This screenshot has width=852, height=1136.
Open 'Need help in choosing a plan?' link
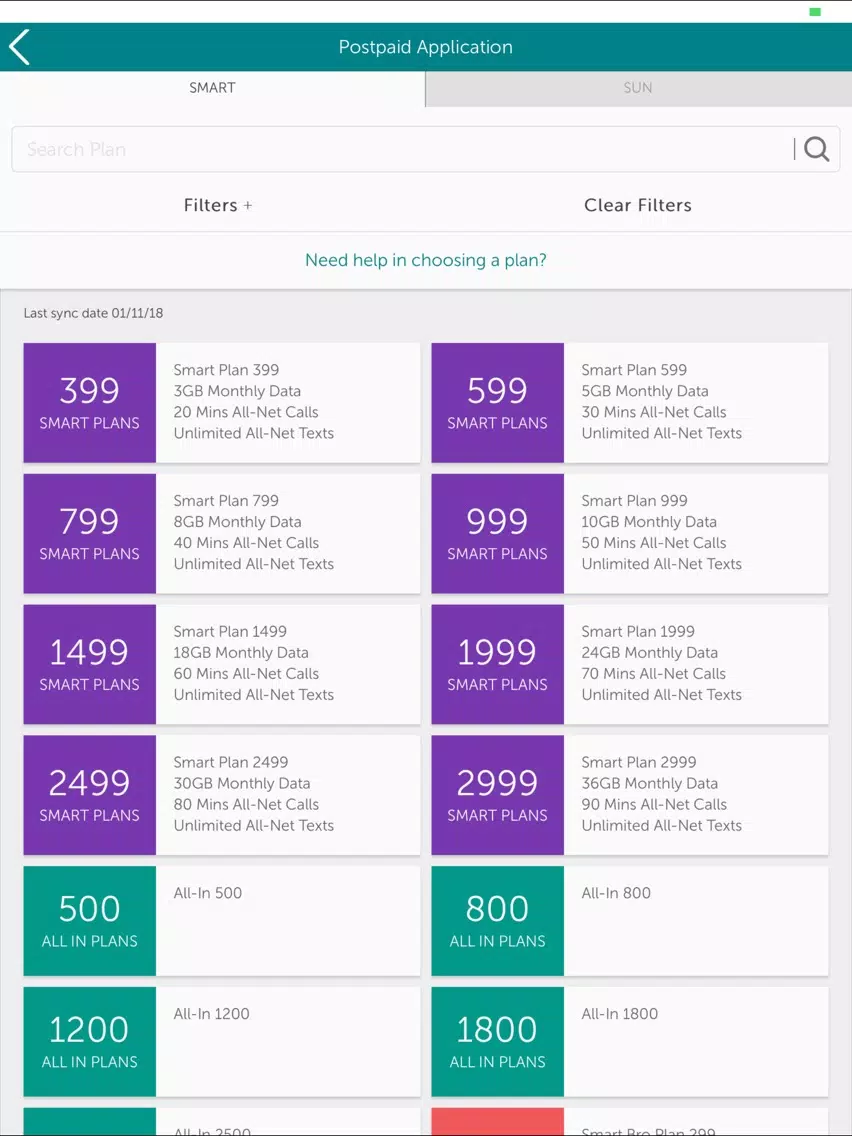[426, 260]
